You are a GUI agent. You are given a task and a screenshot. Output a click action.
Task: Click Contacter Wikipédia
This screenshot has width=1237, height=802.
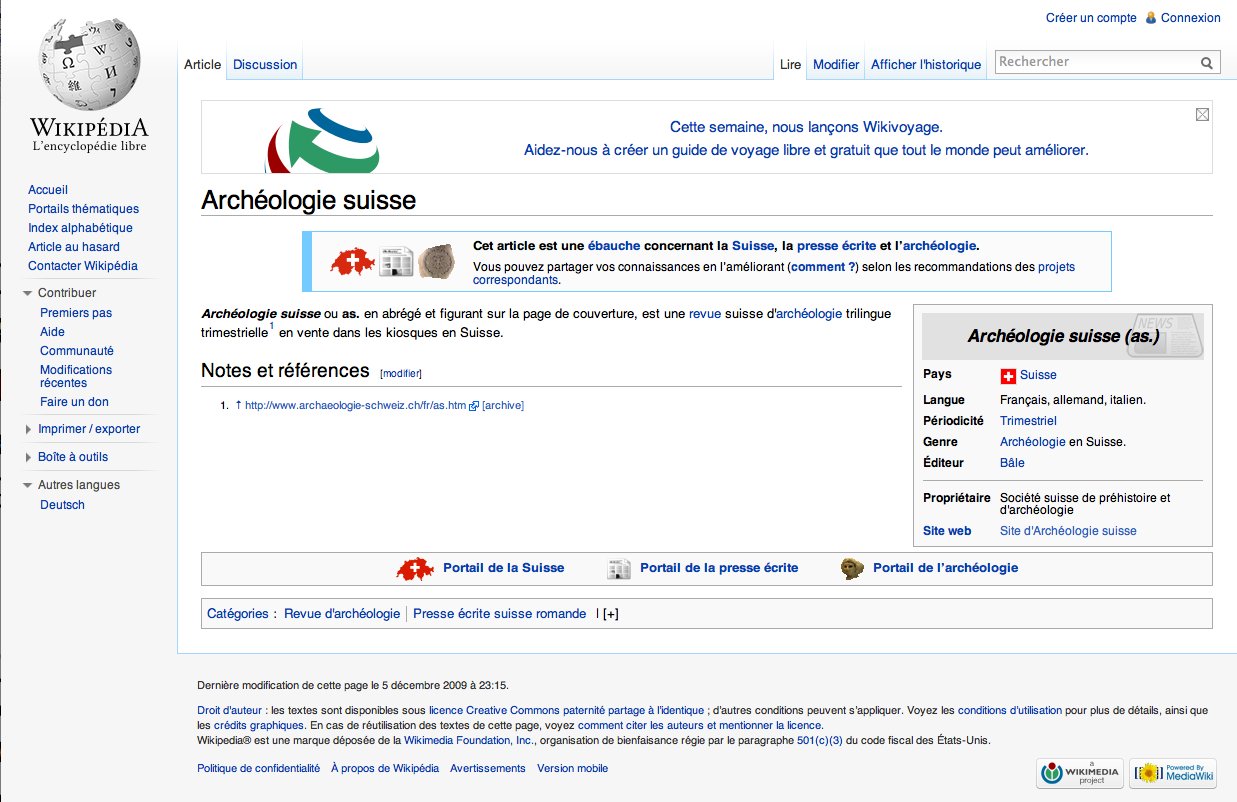click(x=83, y=266)
